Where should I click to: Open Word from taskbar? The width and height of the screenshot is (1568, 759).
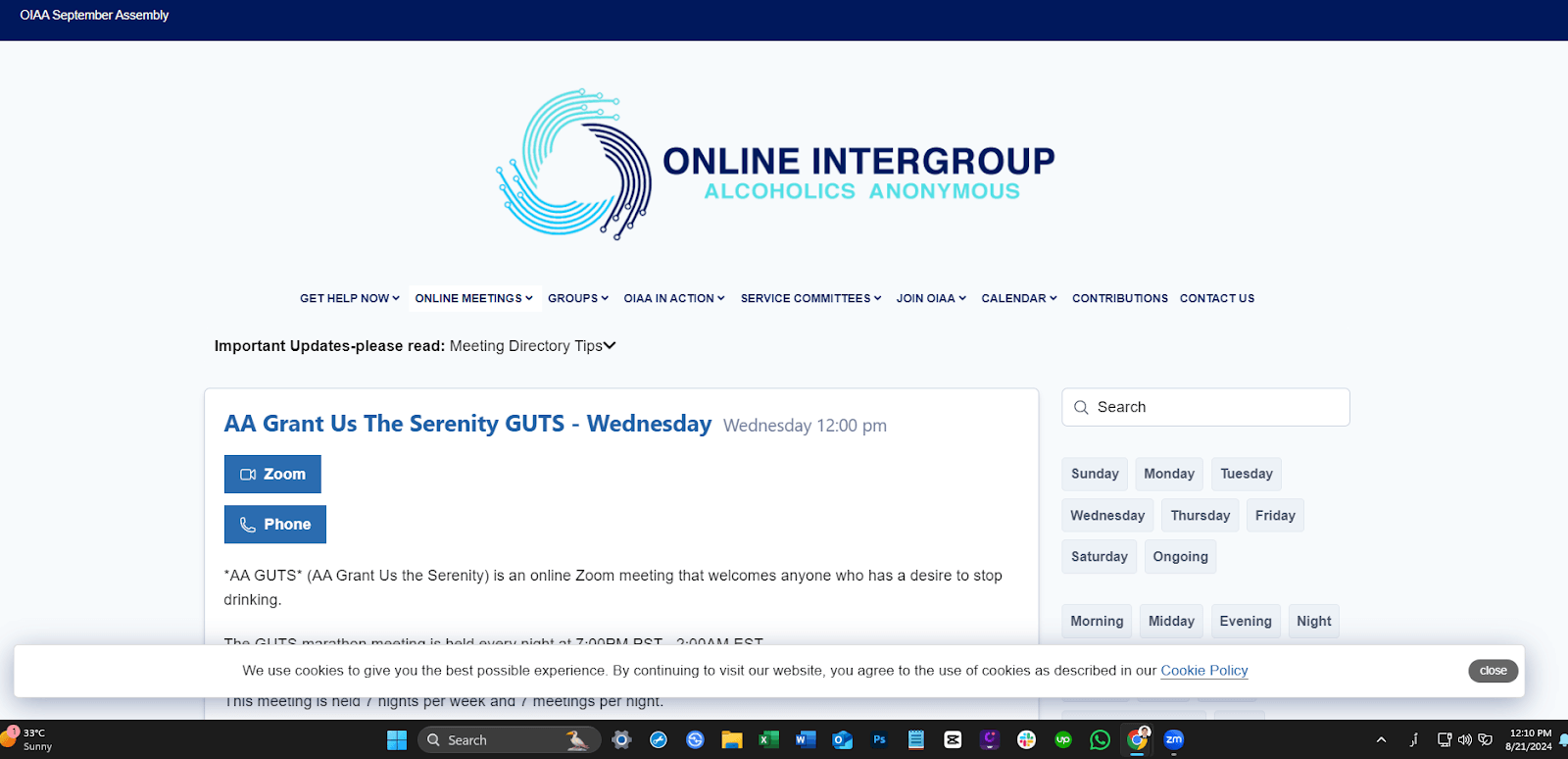(x=806, y=740)
